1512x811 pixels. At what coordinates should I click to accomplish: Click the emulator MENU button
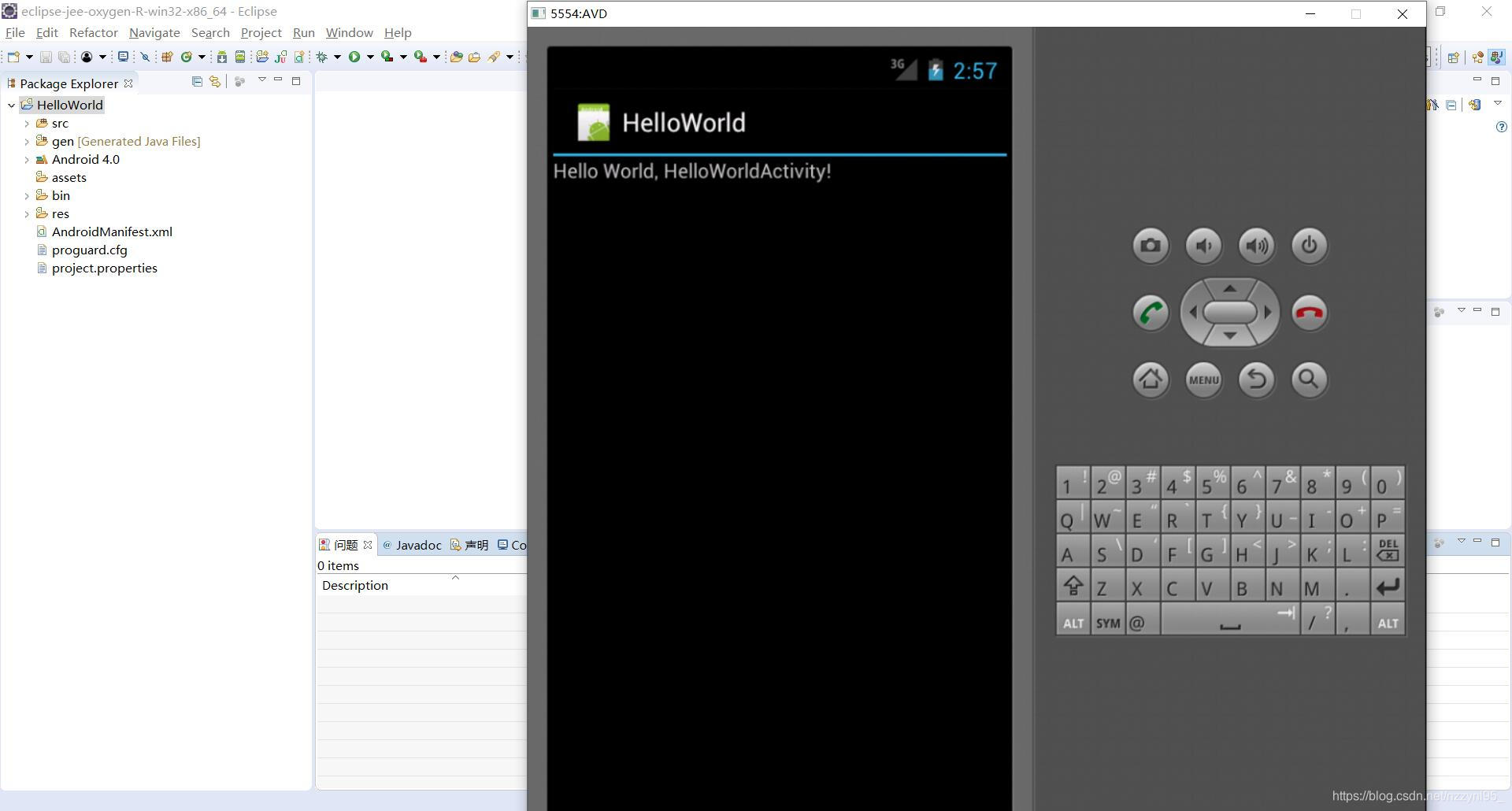pos(1203,380)
